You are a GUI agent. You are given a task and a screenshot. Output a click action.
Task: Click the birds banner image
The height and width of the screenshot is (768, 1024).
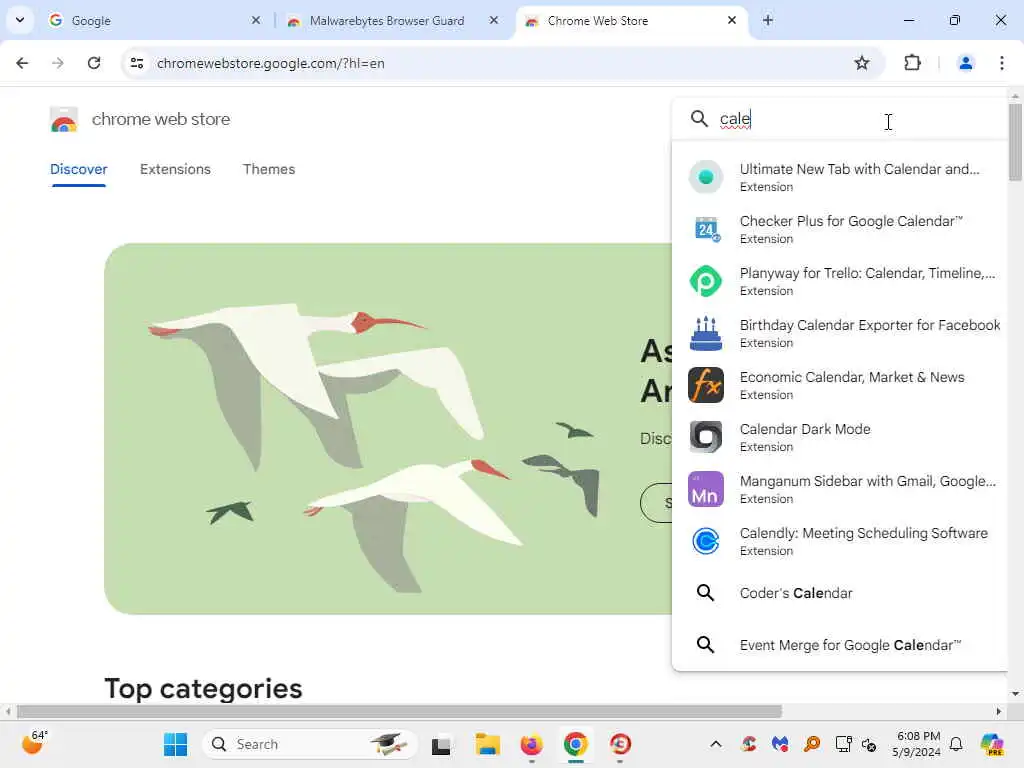point(388,428)
